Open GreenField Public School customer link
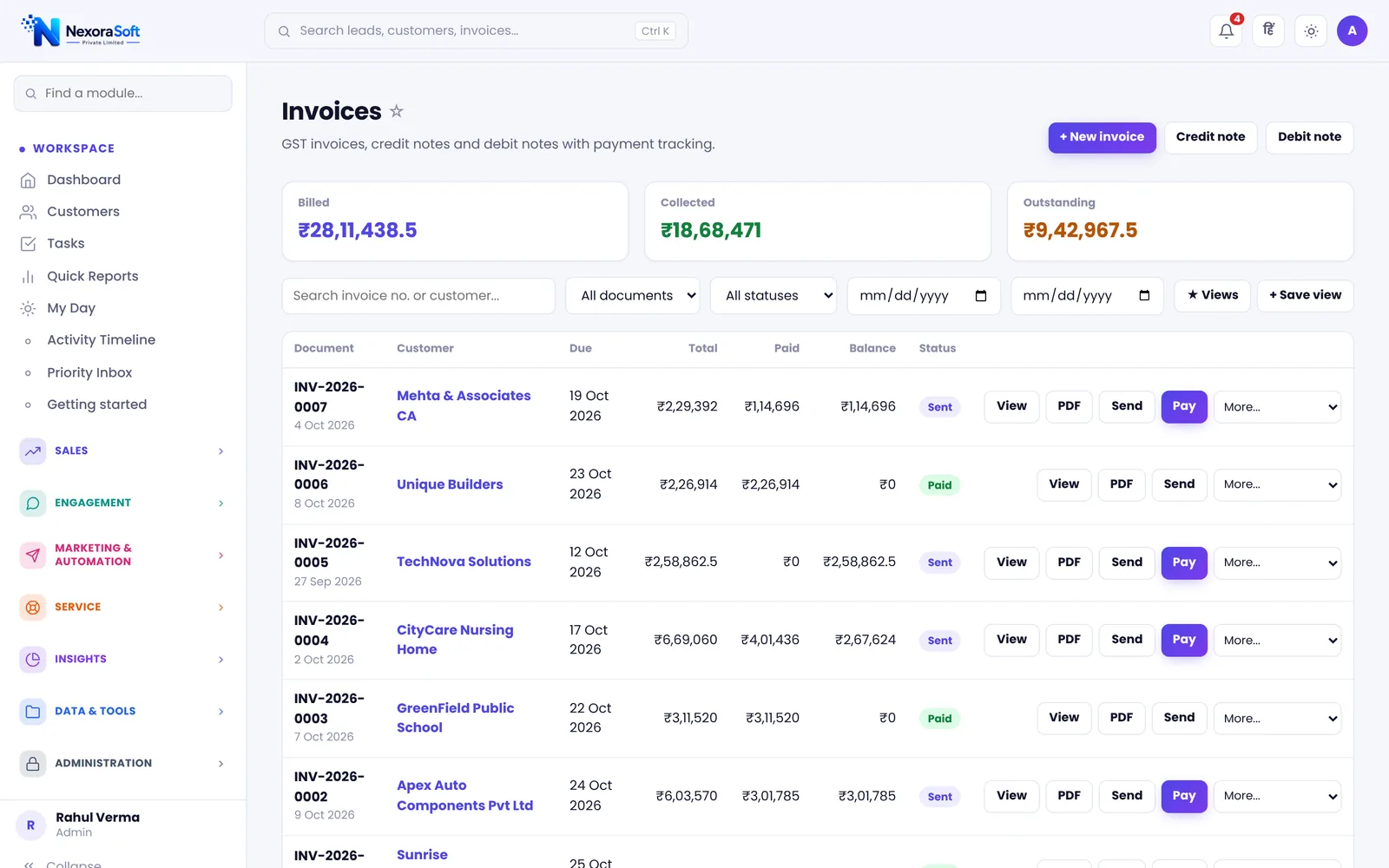 point(456,718)
